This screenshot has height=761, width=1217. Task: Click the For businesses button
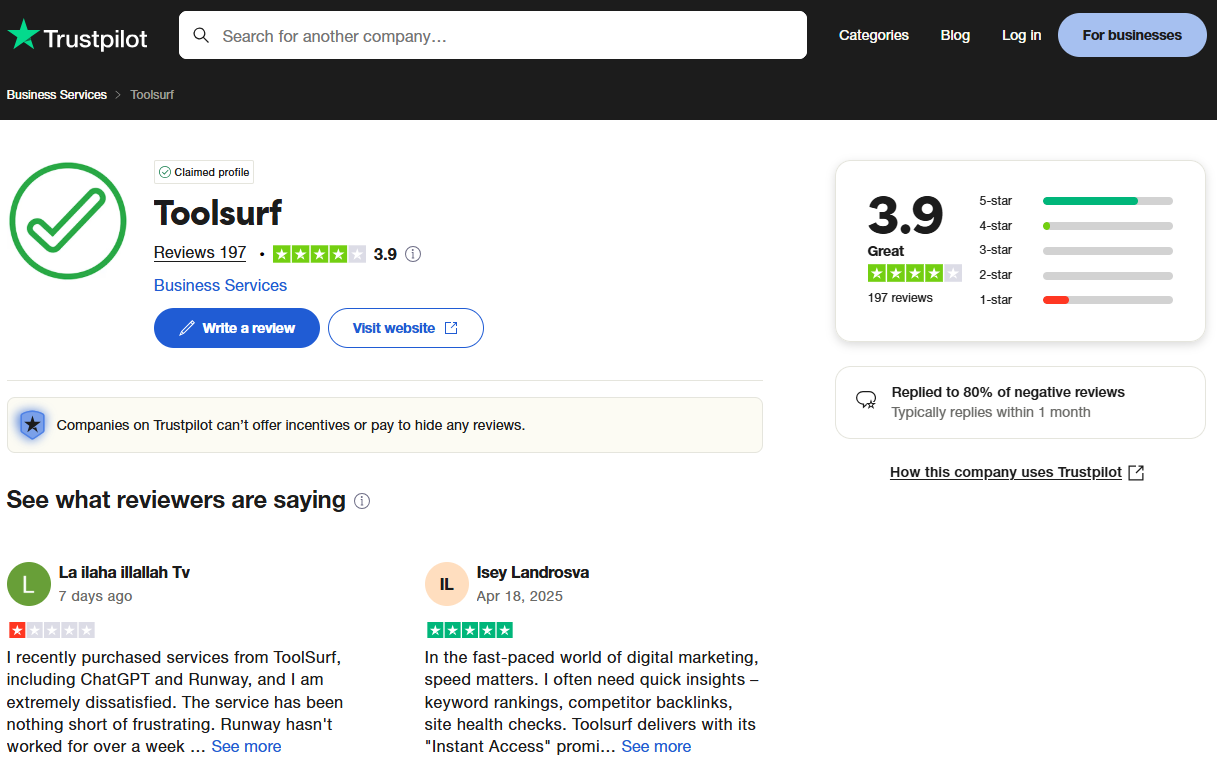[x=1132, y=35]
